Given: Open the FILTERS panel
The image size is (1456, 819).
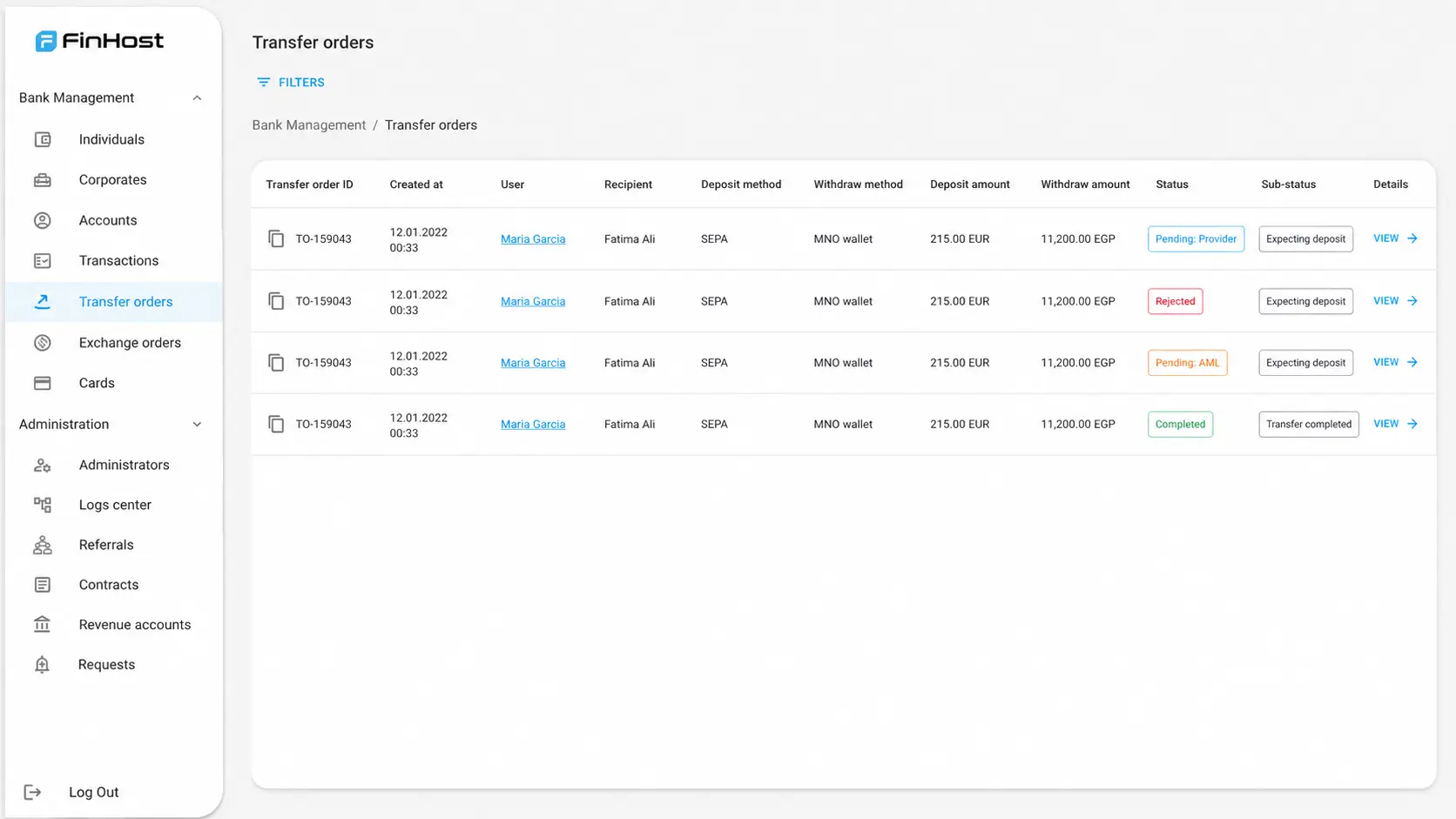Looking at the screenshot, I should (291, 83).
